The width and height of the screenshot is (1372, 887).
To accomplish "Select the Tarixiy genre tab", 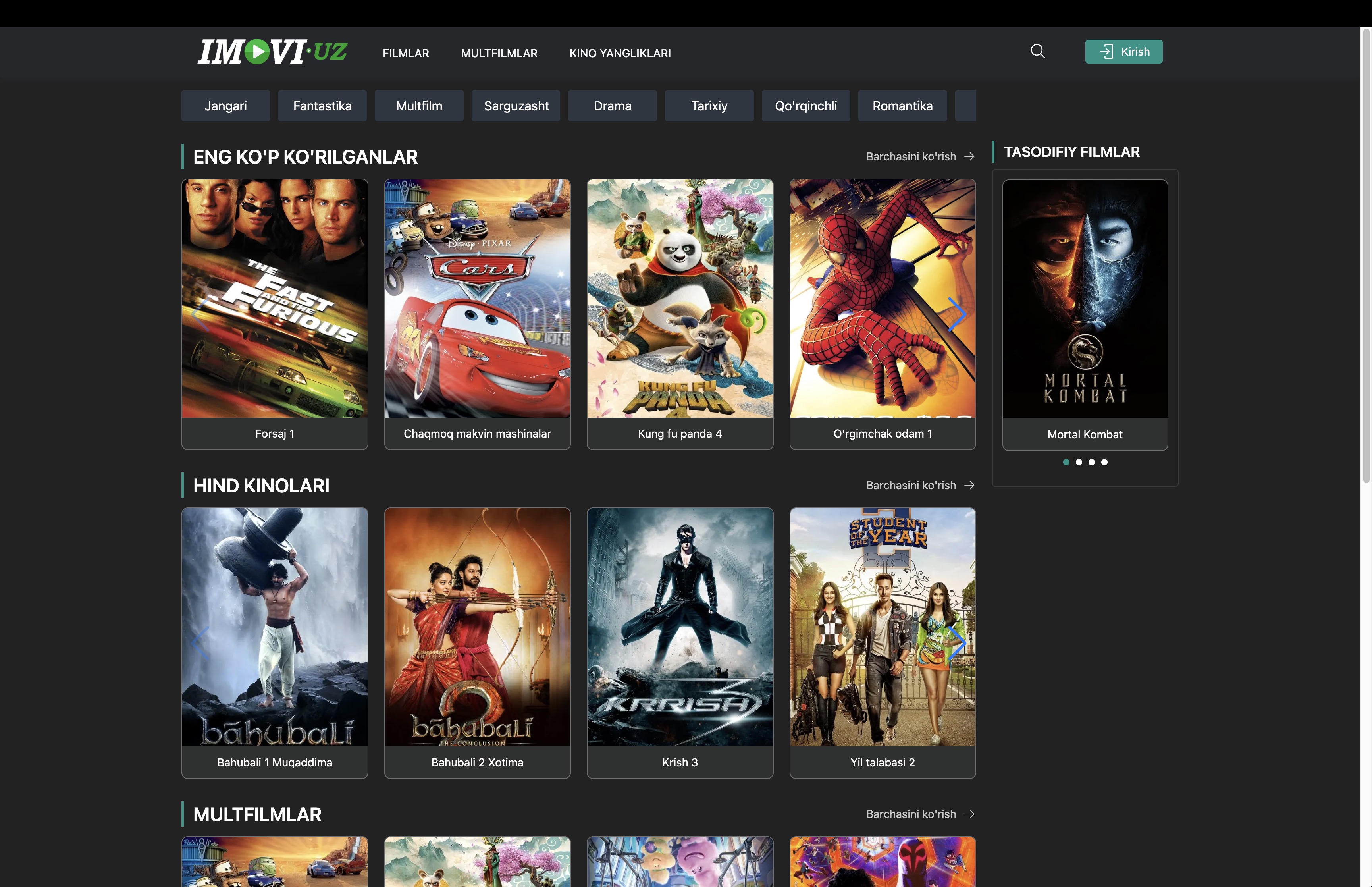I will point(709,105).
